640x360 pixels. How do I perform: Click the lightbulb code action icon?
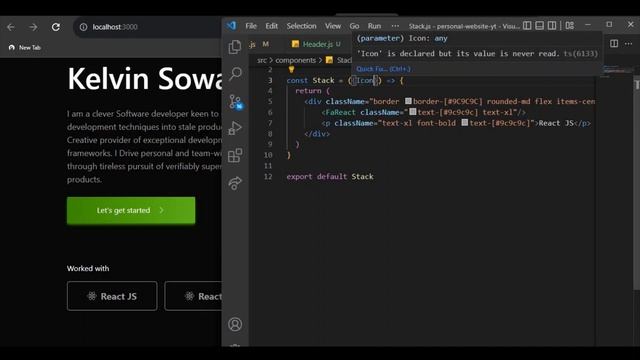pyautogui.click(x=291, y=69)
